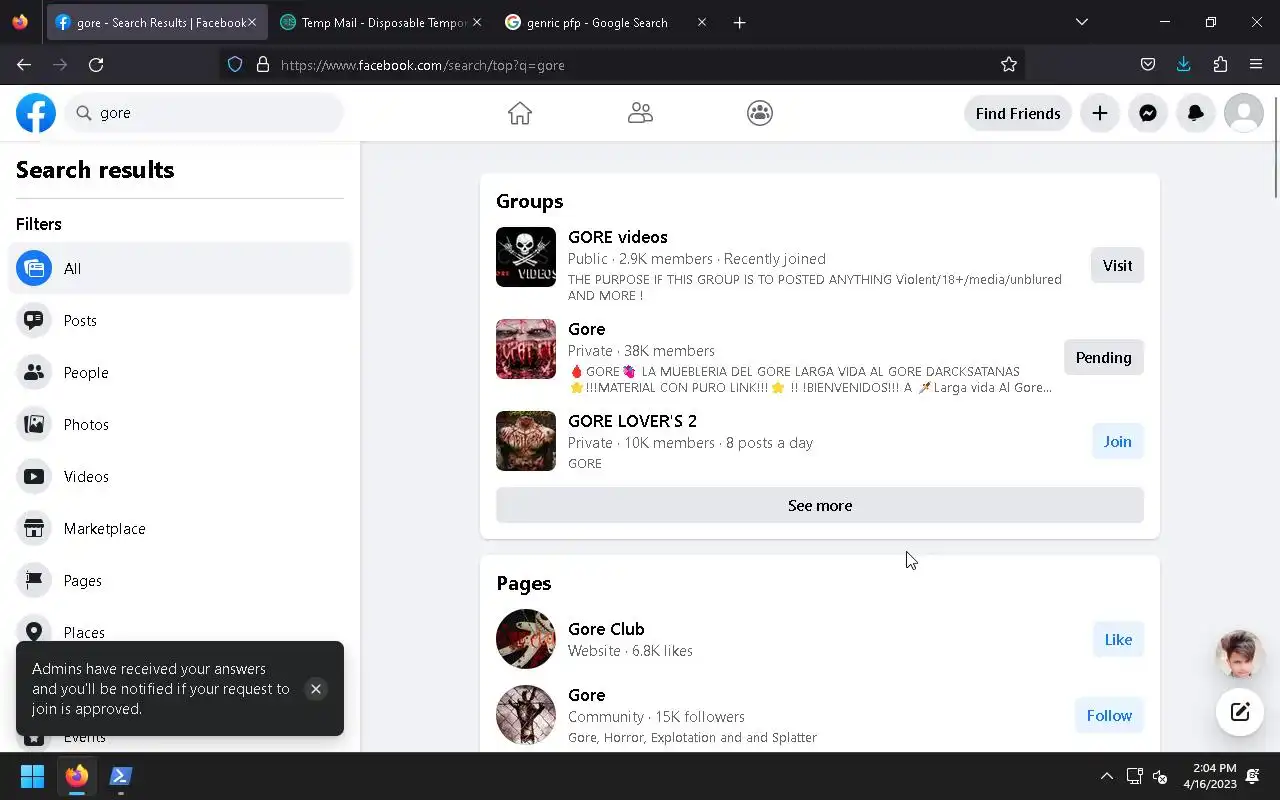1280x800 pixels.
Task: Open the Pocket save icon in Firefox toolbar
Action: point(1148,65)
